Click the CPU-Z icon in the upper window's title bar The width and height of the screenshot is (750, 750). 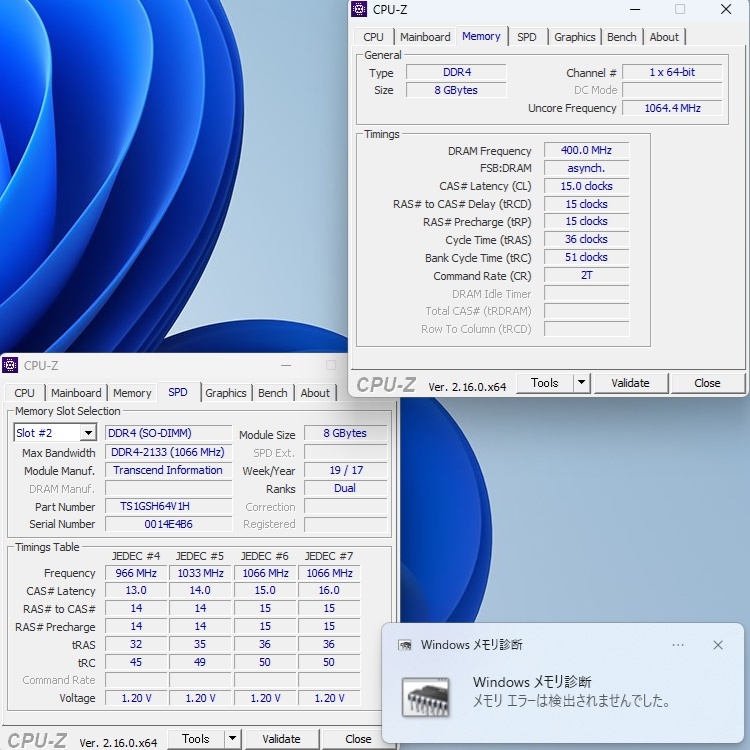point(360,9)
